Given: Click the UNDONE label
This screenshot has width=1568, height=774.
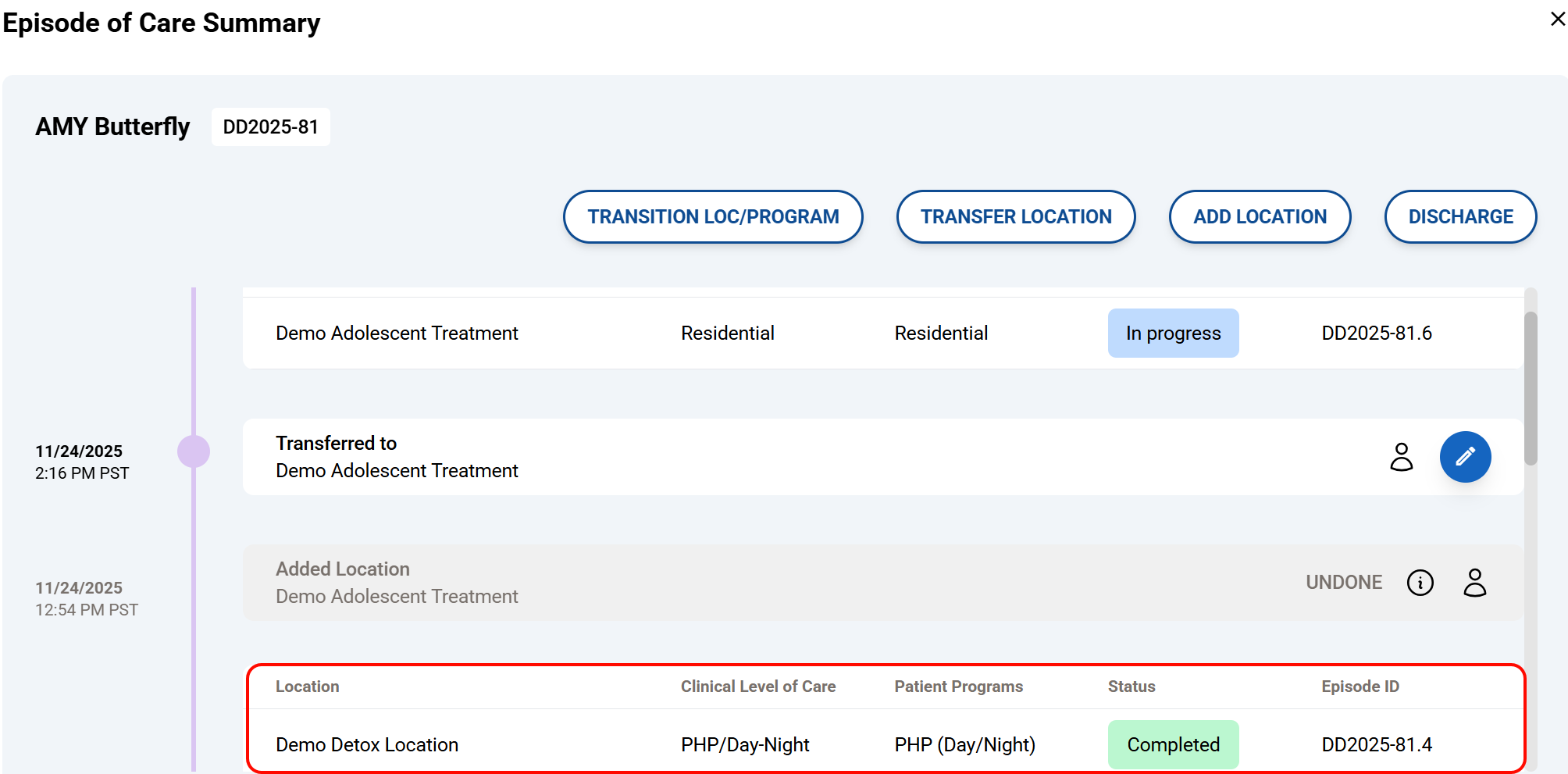Looking at the screenshot, I should click(1343, 583).
